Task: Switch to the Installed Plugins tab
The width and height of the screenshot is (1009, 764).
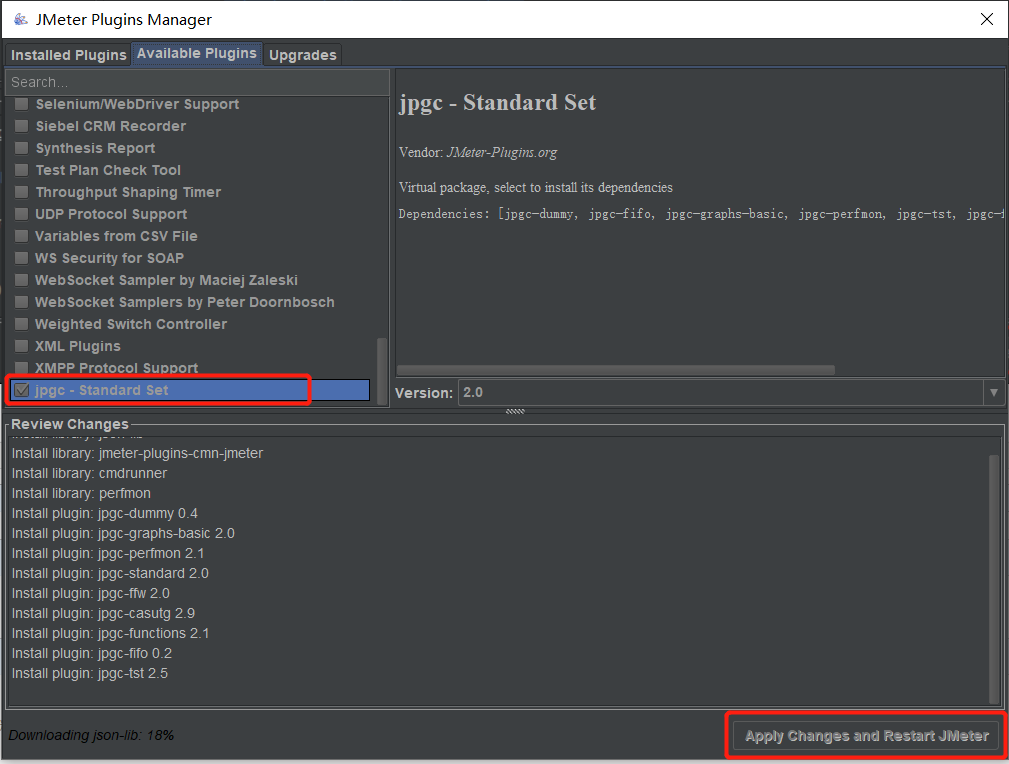Action: (68, 55)
